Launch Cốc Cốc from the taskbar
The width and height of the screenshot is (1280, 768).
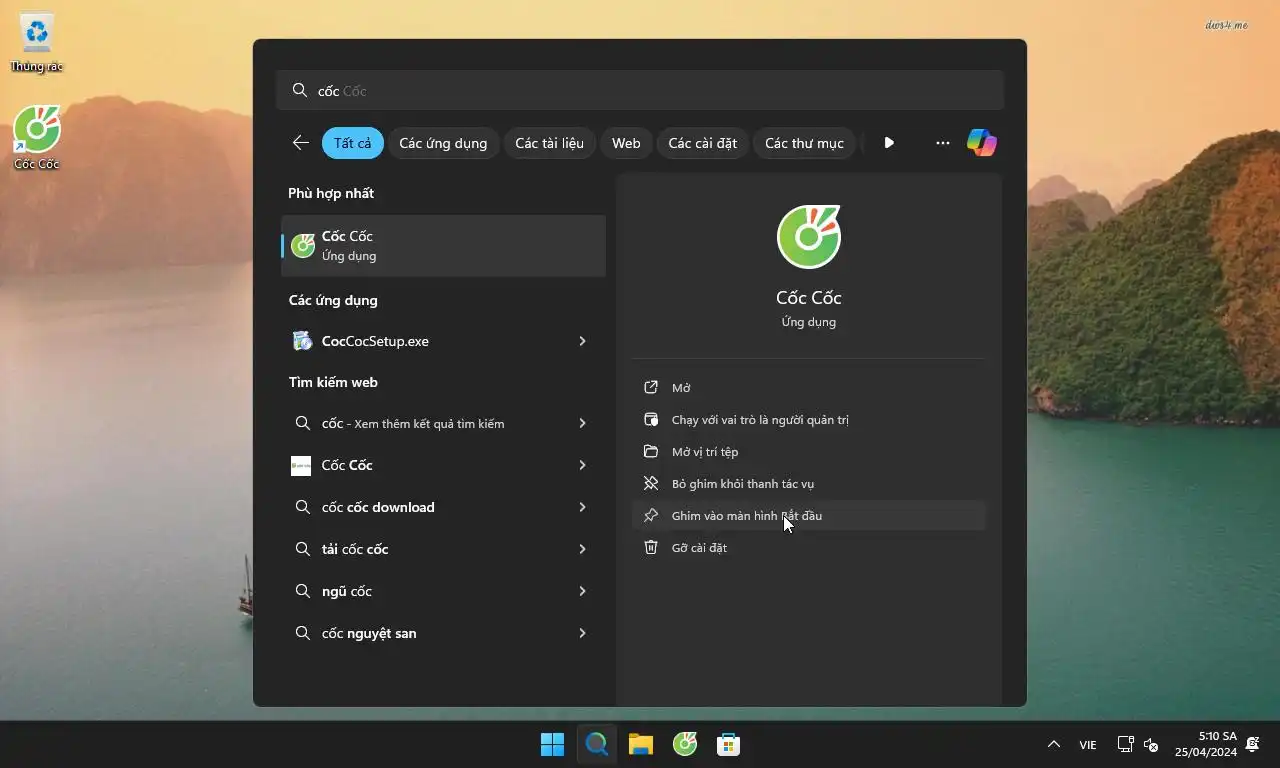685,744
